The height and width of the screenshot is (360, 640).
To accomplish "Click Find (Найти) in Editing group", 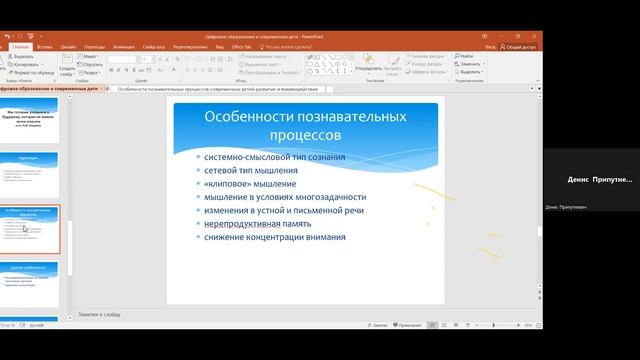I will [x=464, y=56].
